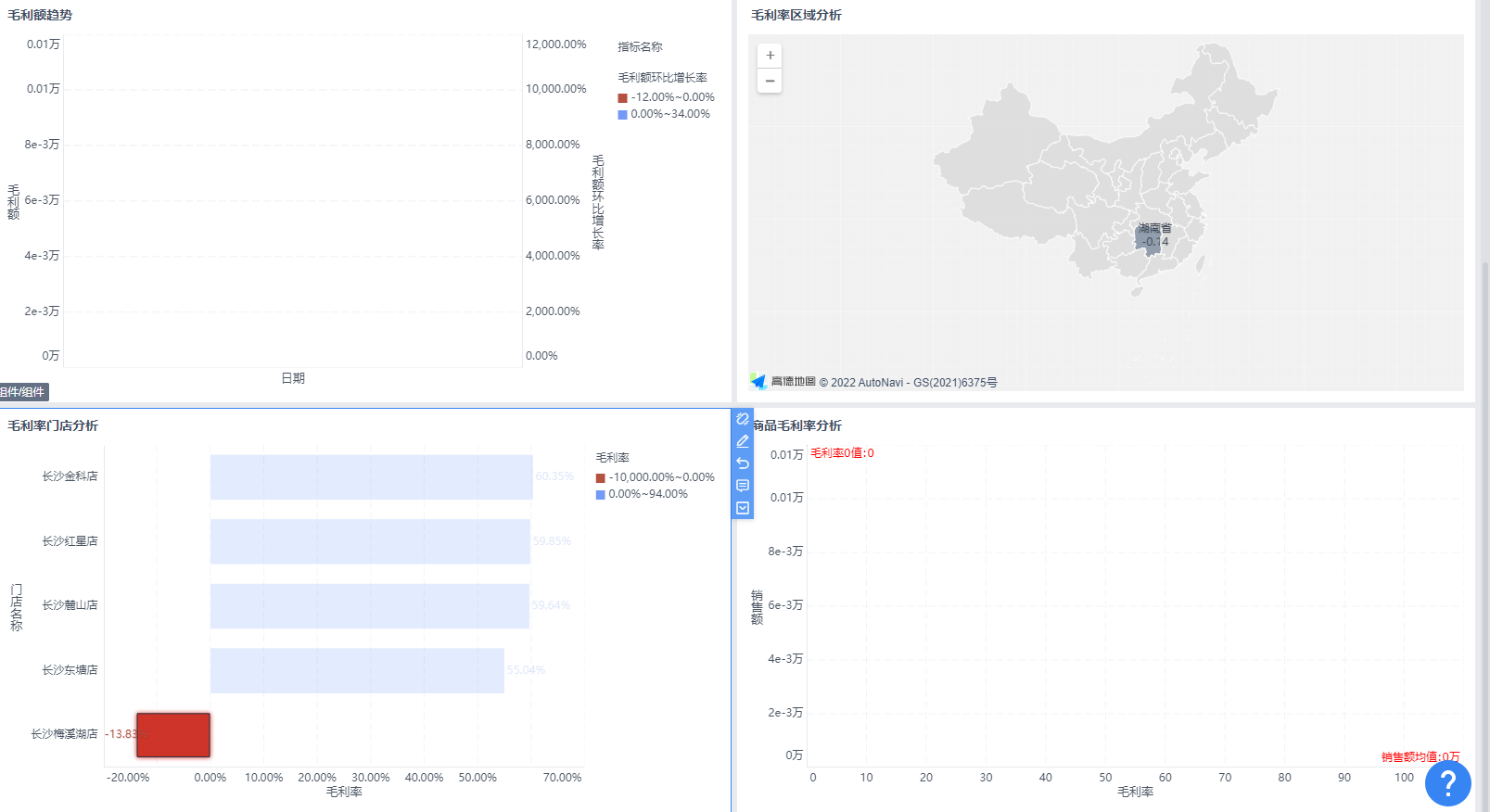
Task: Select the highlighted Hunan province on the map
Action: 1149,239
